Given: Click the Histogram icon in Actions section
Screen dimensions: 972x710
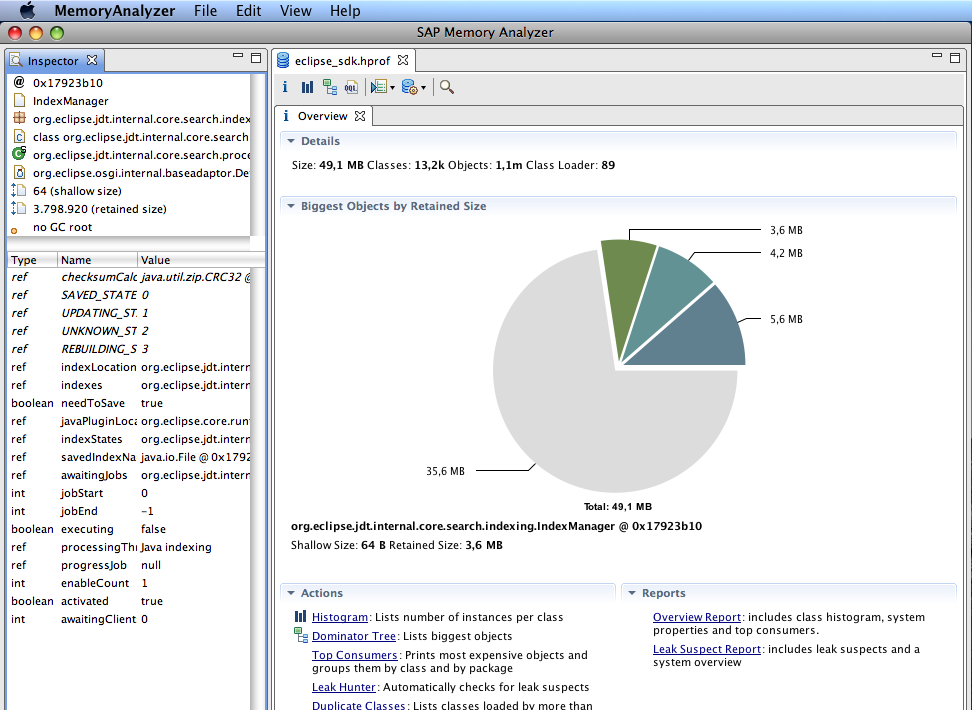Looking at the screenshot, I should click(301, 616).
